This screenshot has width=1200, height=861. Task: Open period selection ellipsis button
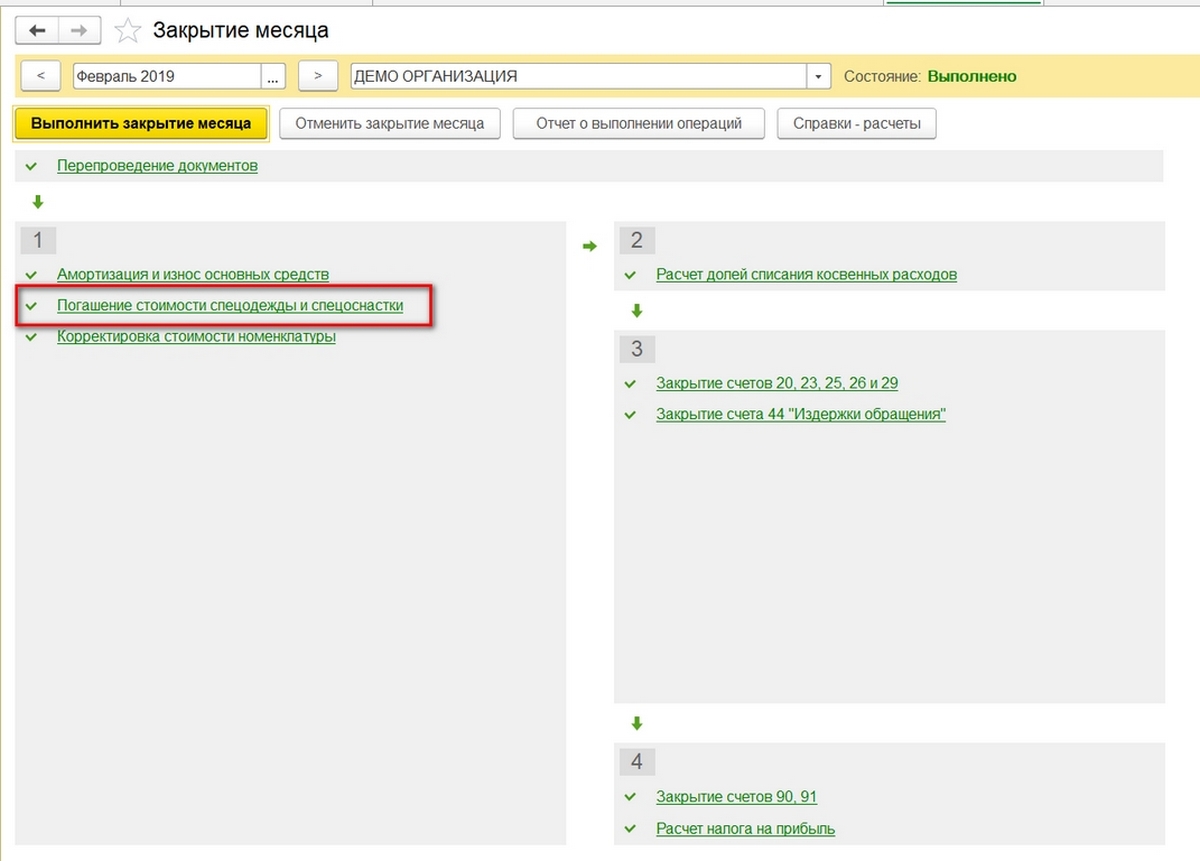[x=273, y=76]
